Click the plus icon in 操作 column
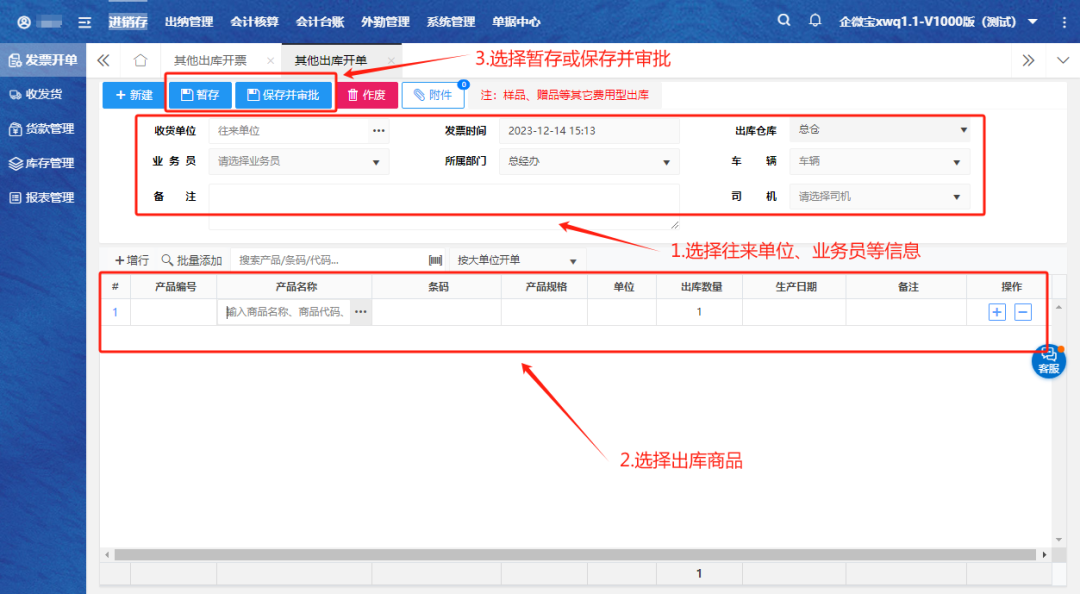This screenshot has width=1080, height=594. coord(997,312)
